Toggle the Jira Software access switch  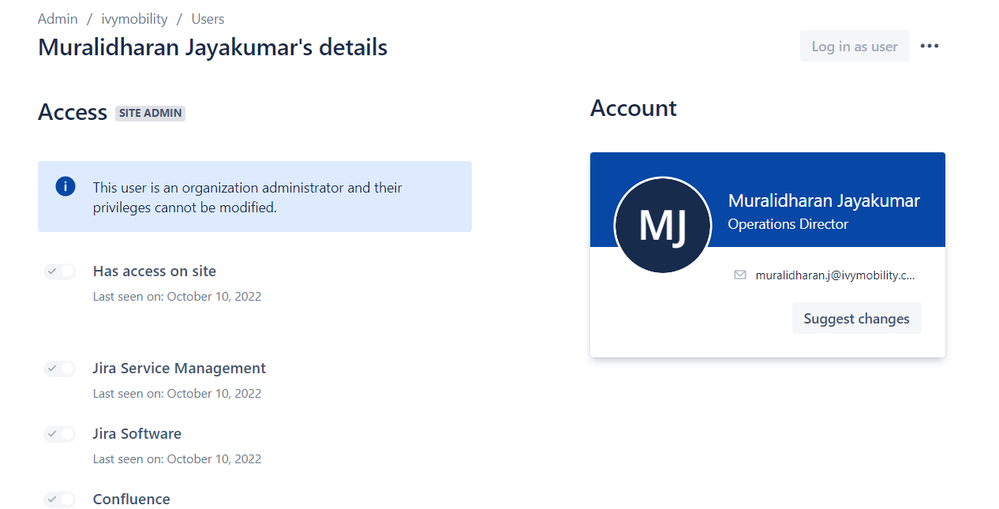click(59, 434)
